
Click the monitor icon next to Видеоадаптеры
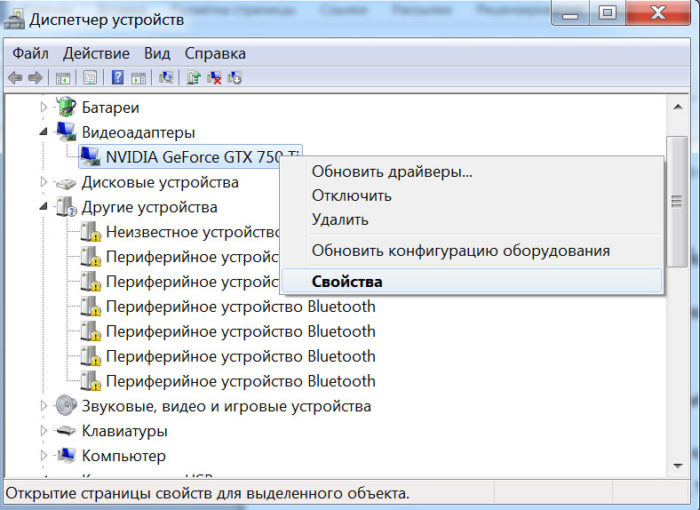point(66,131)
